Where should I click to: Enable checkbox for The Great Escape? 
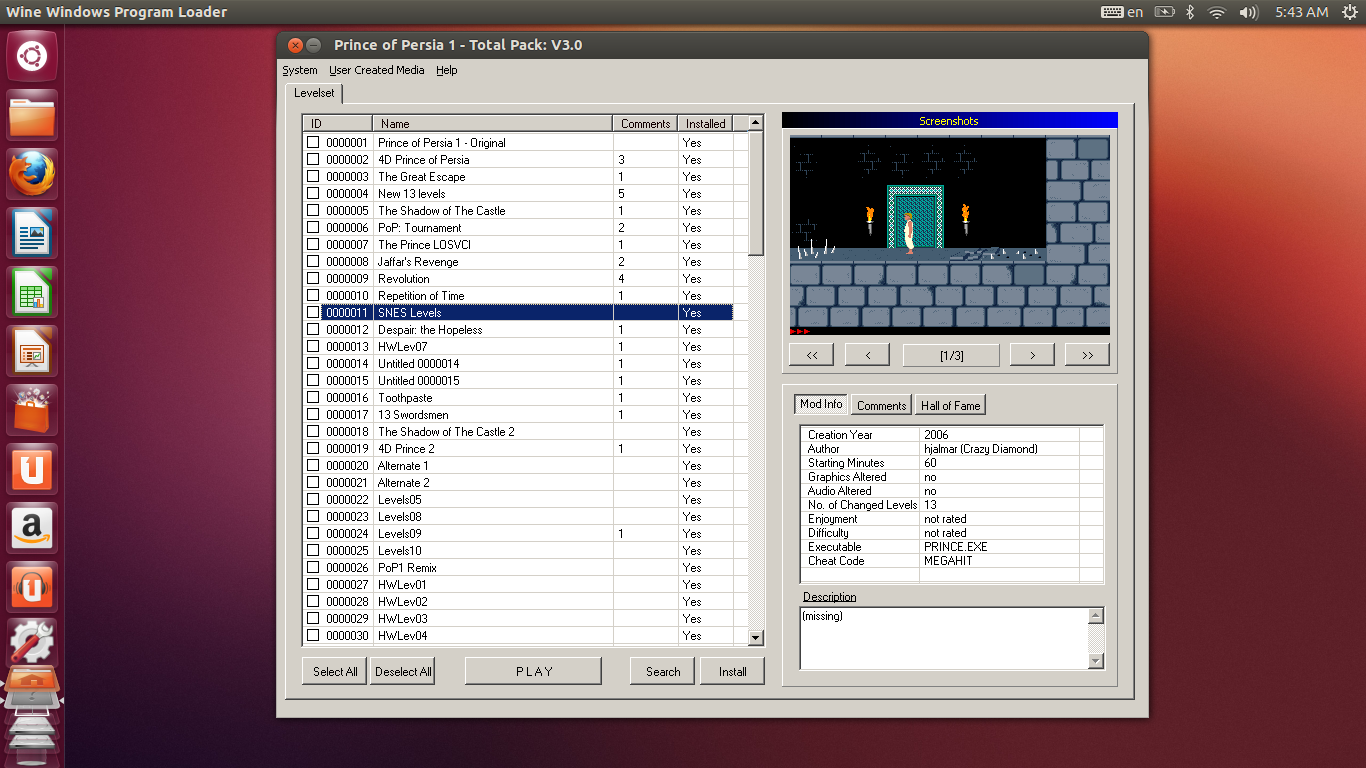(313, 176)
